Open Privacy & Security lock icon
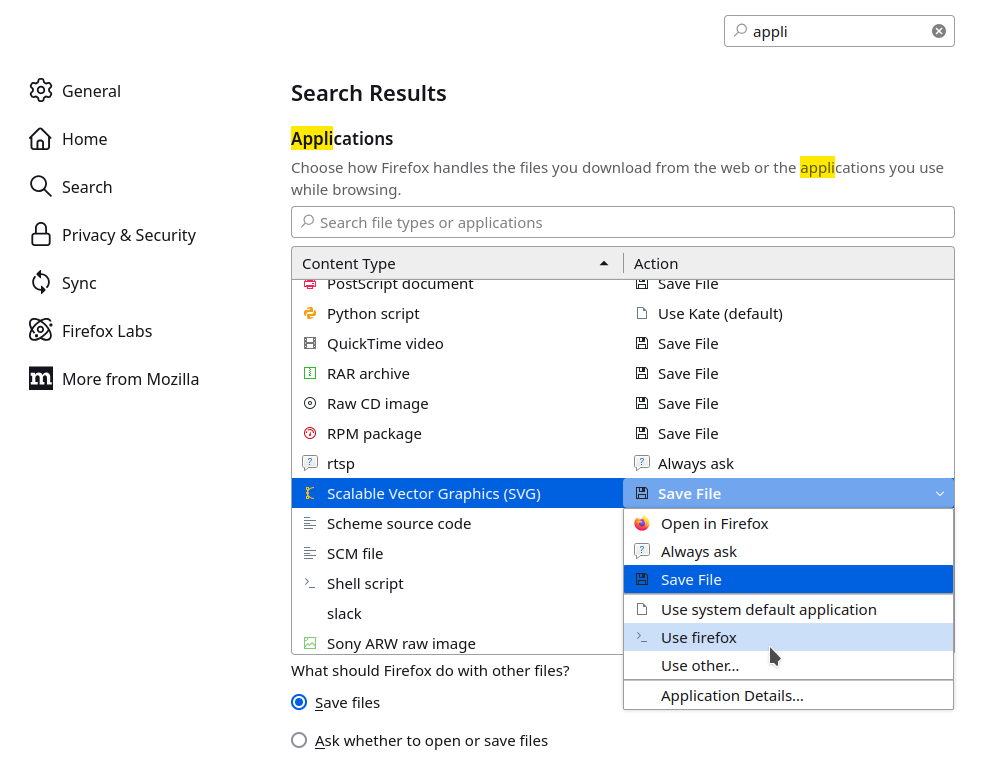 click(40, 235)
